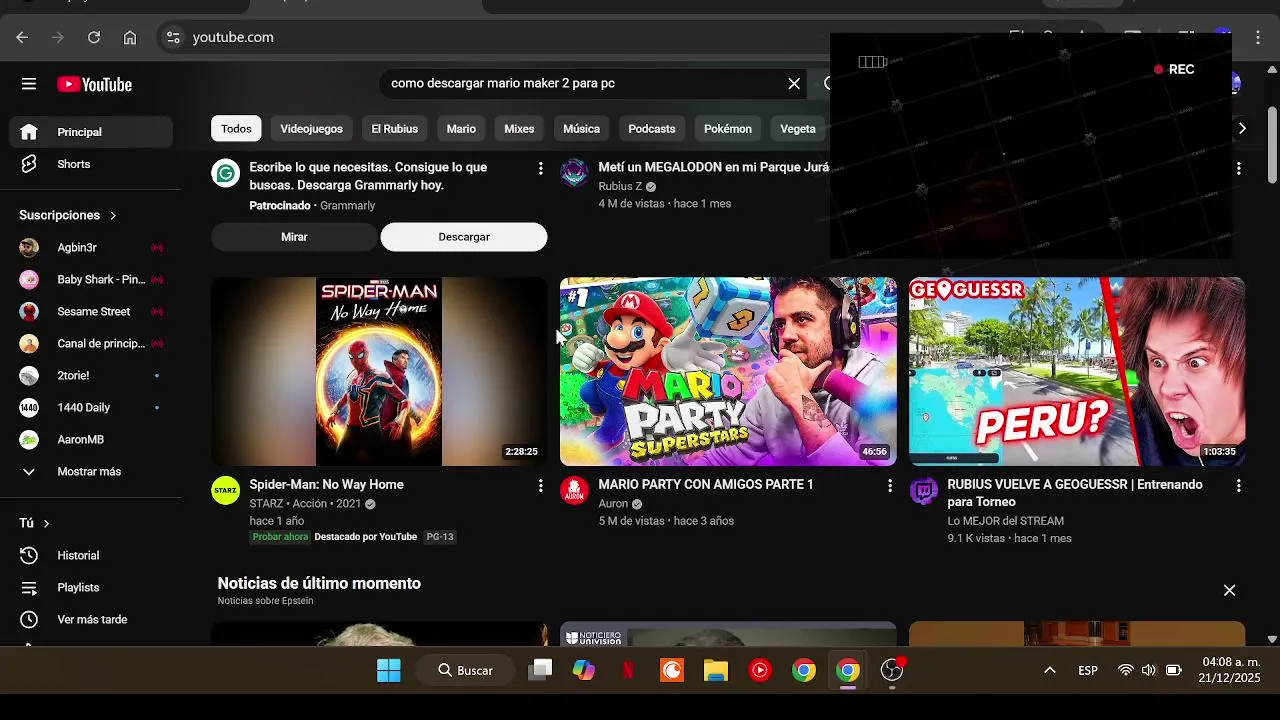The image size is (1280, 720).
Task: Switch ESP keyboard language indicator
Action: [x=1088, y=670]
